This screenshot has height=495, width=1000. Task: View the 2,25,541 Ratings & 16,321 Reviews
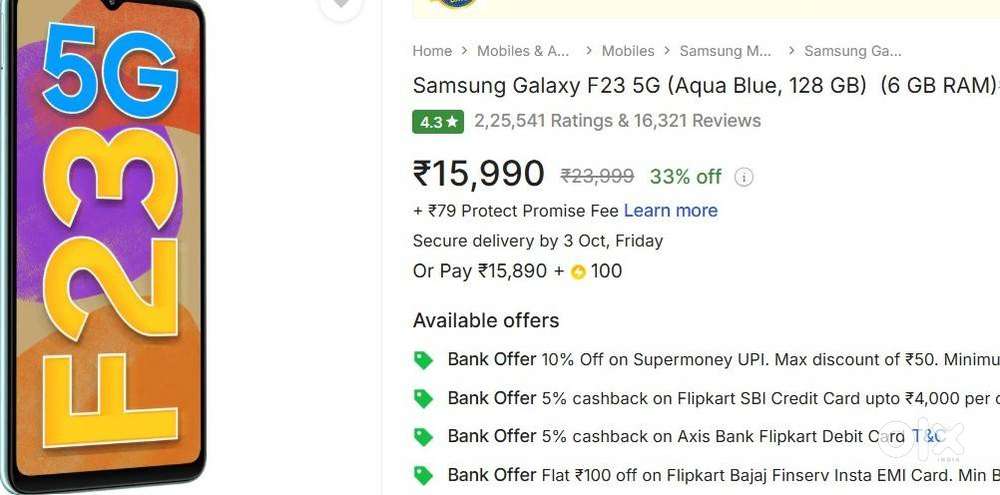coord(617,121)
